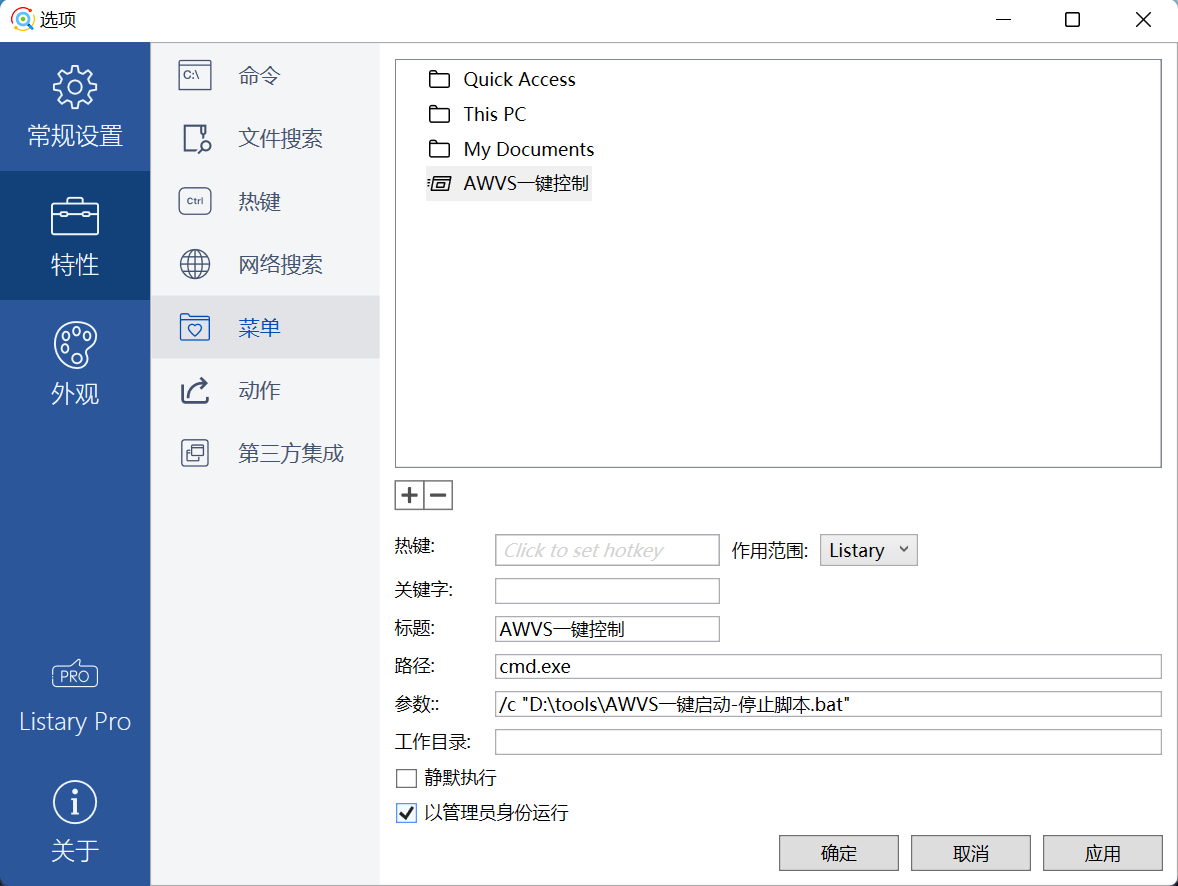The width and height of the screenshot is (1178, 886).
Task: Focus the 参数 field with bat path
Action: [828, 704]
